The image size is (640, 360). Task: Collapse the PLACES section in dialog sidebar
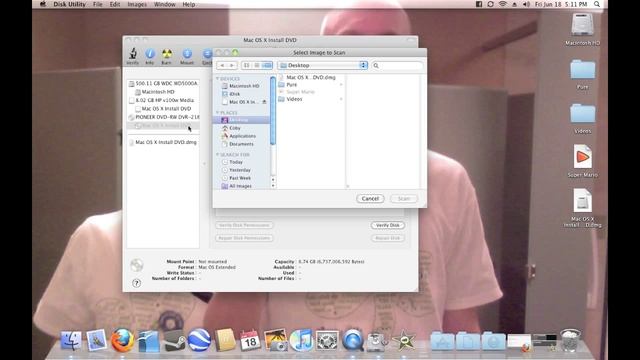[218, 112]
